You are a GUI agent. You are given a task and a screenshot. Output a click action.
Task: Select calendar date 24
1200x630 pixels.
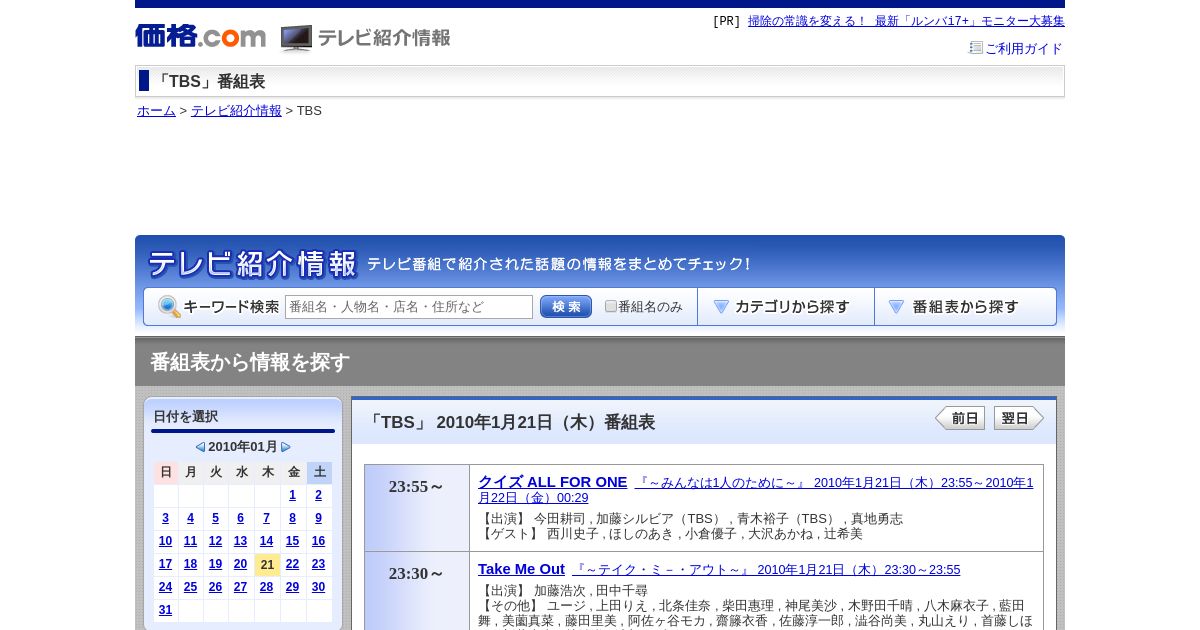point(165,587)
